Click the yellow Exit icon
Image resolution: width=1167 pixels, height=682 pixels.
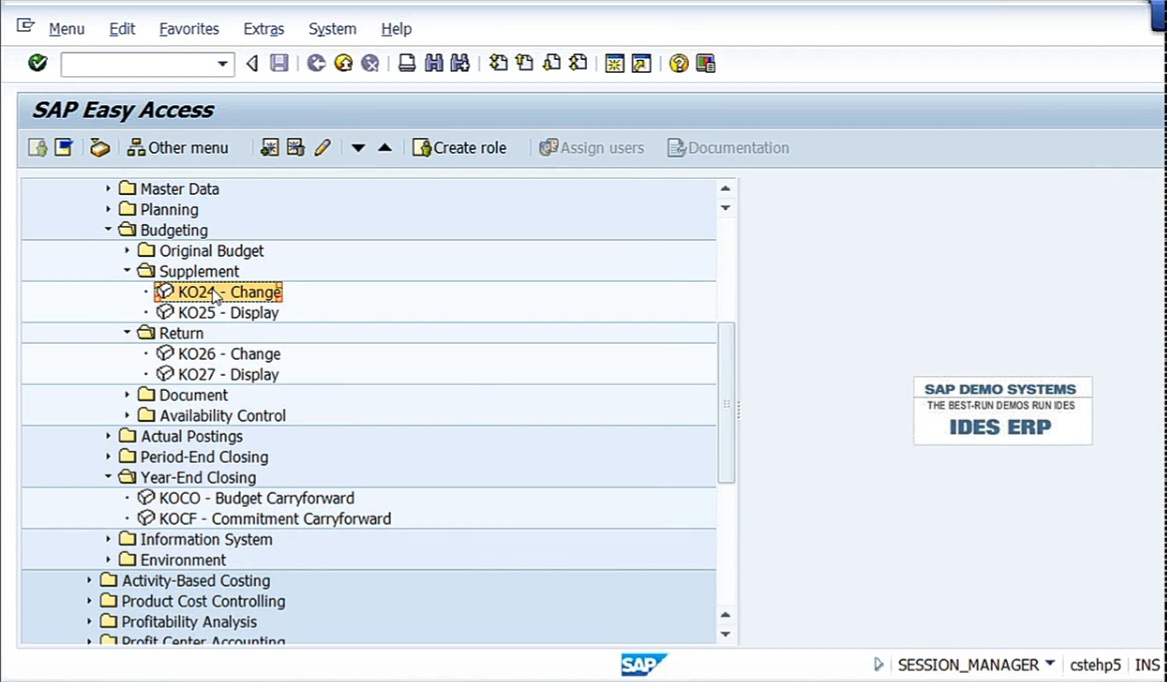[x=343, y=63]
